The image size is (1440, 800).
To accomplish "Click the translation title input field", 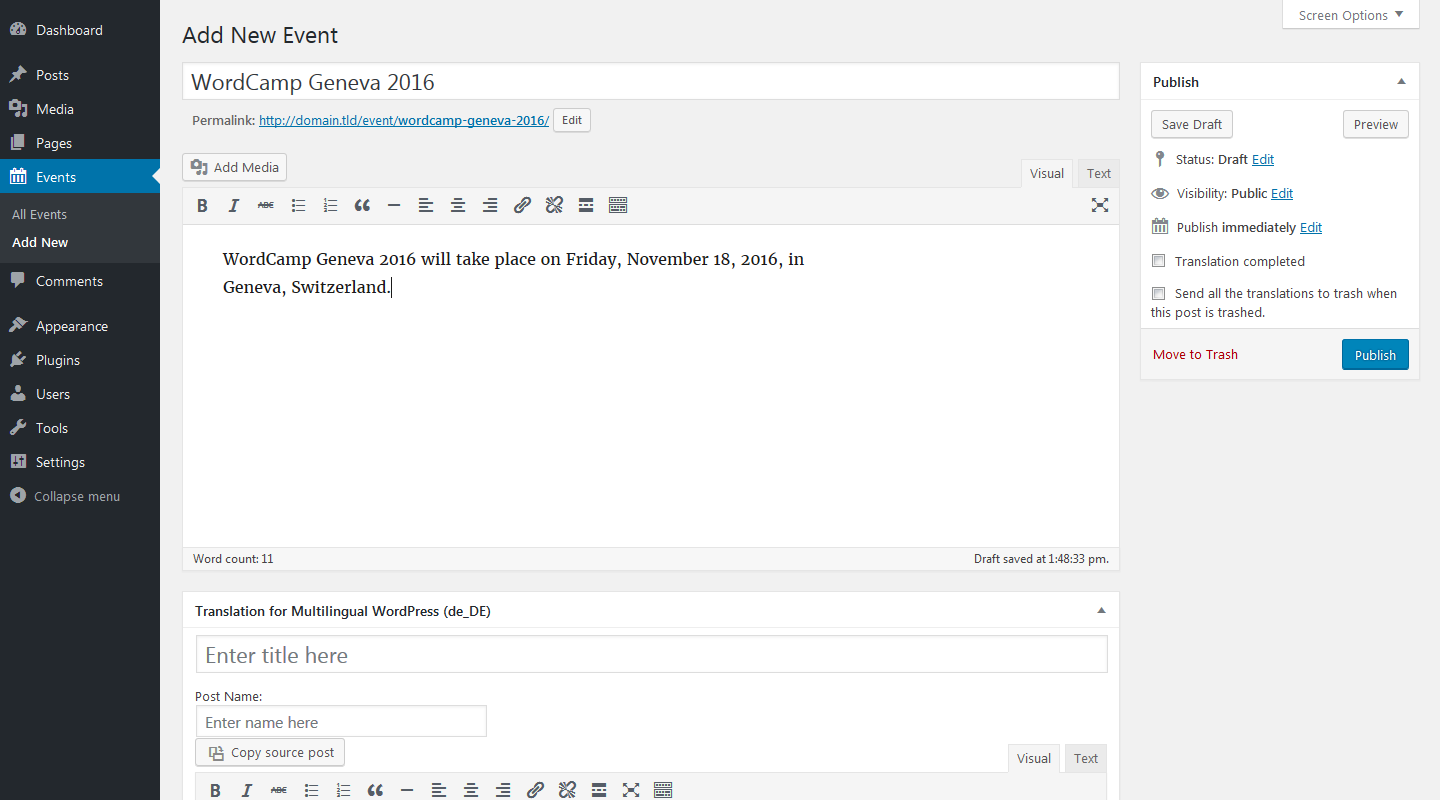I will [651, 655].
